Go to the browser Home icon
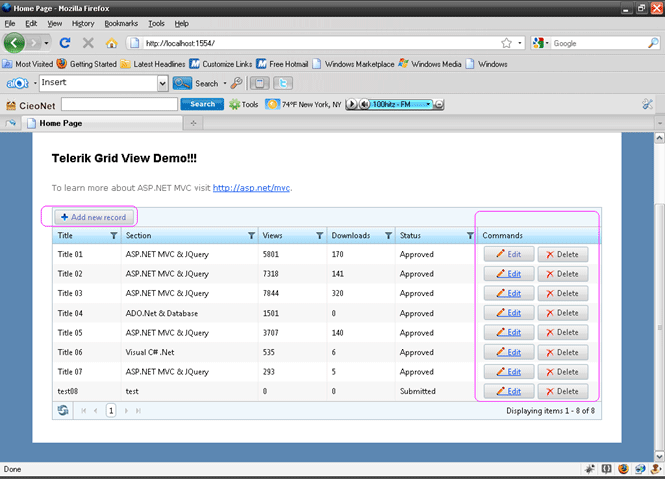Screen dimensions: 665x479 click(111, 44)
